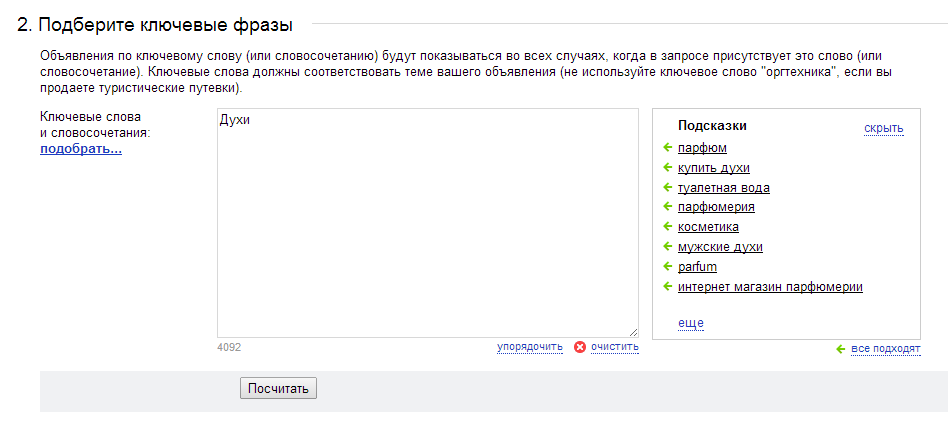Click green arrow beside мужские духи
948x424 pixels.
pos(667,246)
